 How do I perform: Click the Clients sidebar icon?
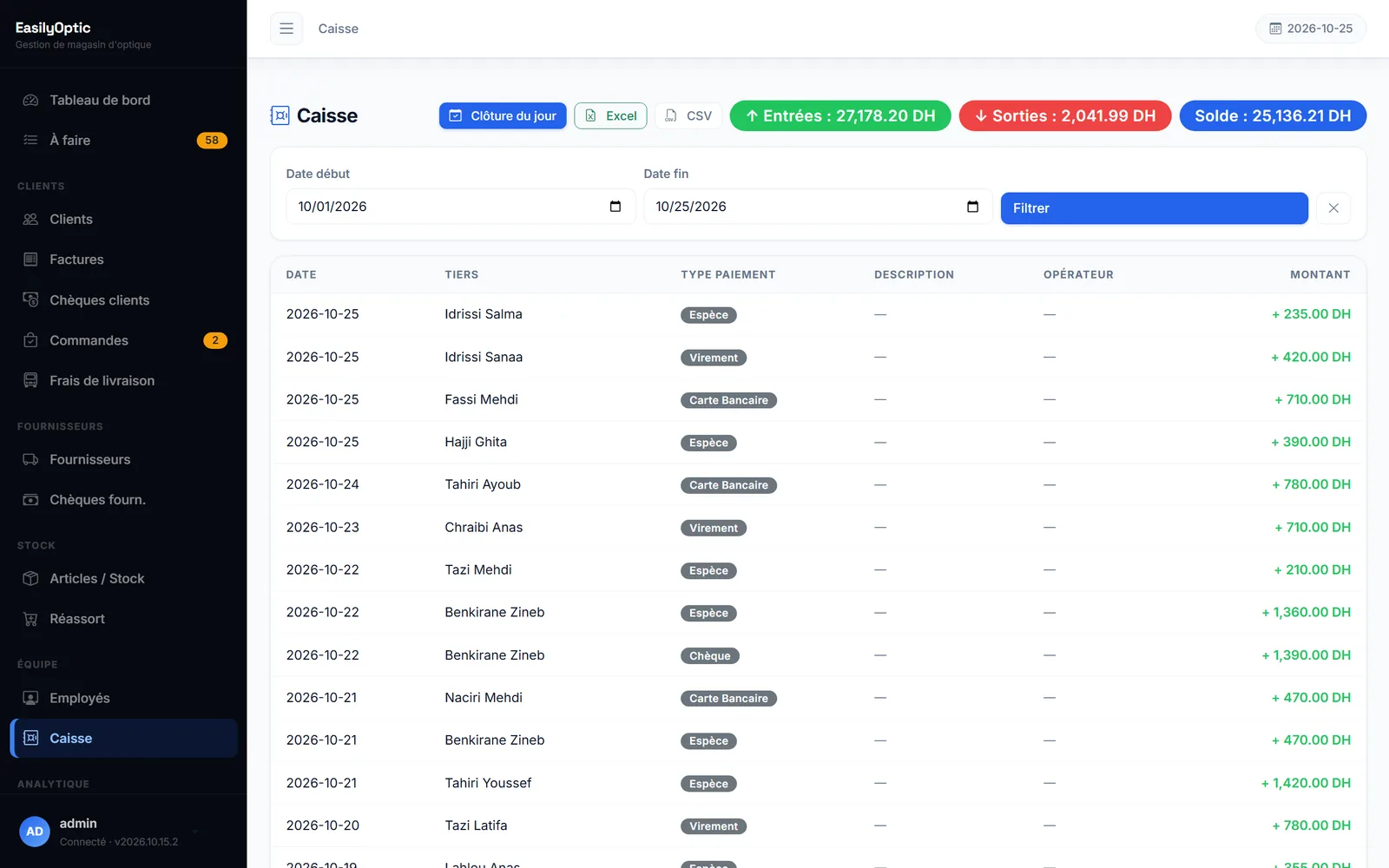(x=30, y=220)
